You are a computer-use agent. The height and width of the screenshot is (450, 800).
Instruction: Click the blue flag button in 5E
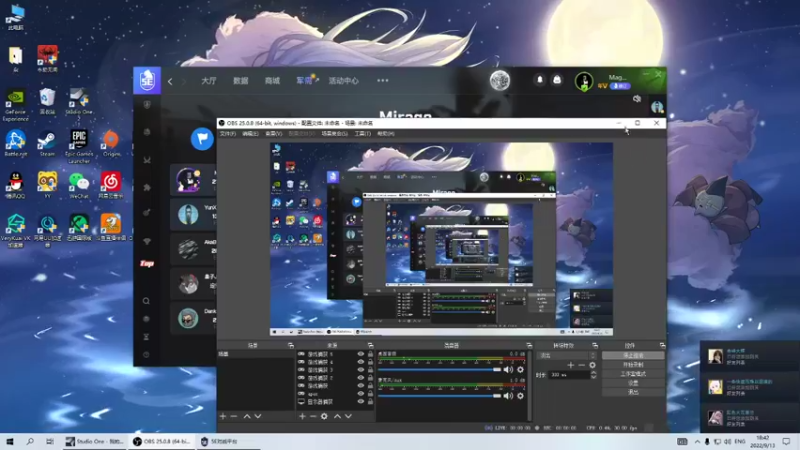pos(202,139)
